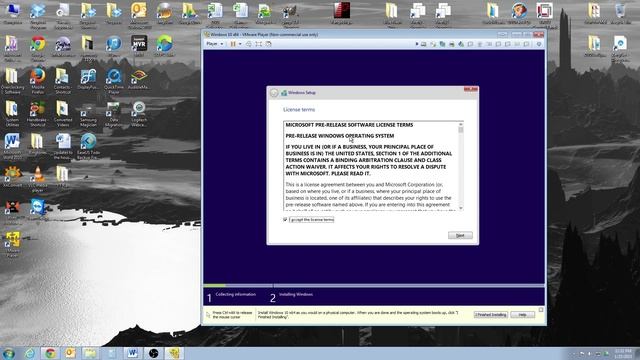
Task: Open the Player menu in VMware Player
Action: click(214, 44)
